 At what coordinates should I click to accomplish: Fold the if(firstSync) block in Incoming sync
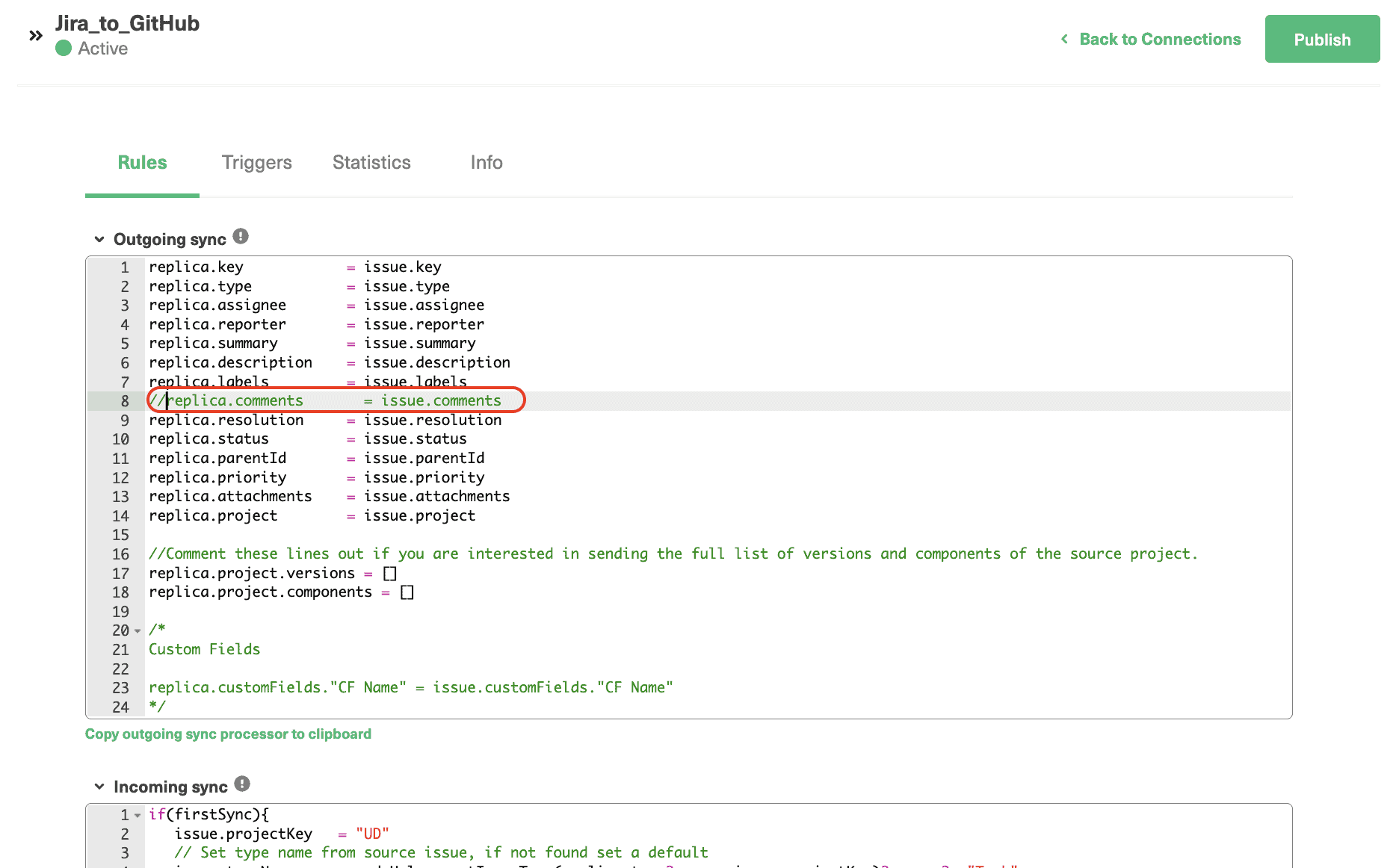tap(137, 814)
